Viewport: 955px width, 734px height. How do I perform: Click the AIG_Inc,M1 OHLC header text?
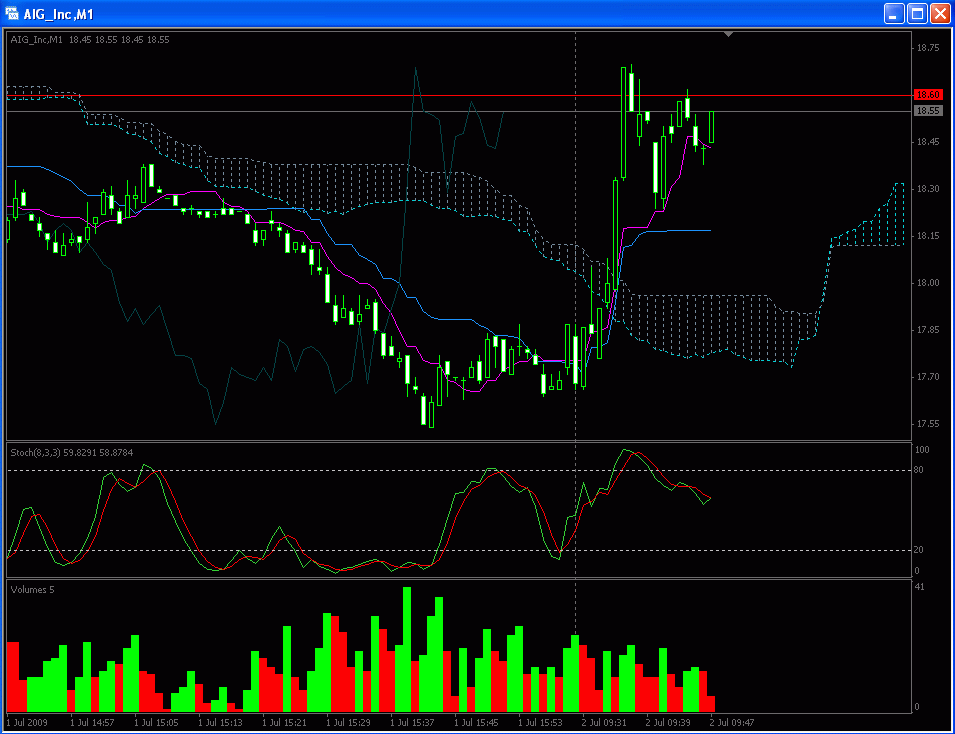click(x=90, y=40)
